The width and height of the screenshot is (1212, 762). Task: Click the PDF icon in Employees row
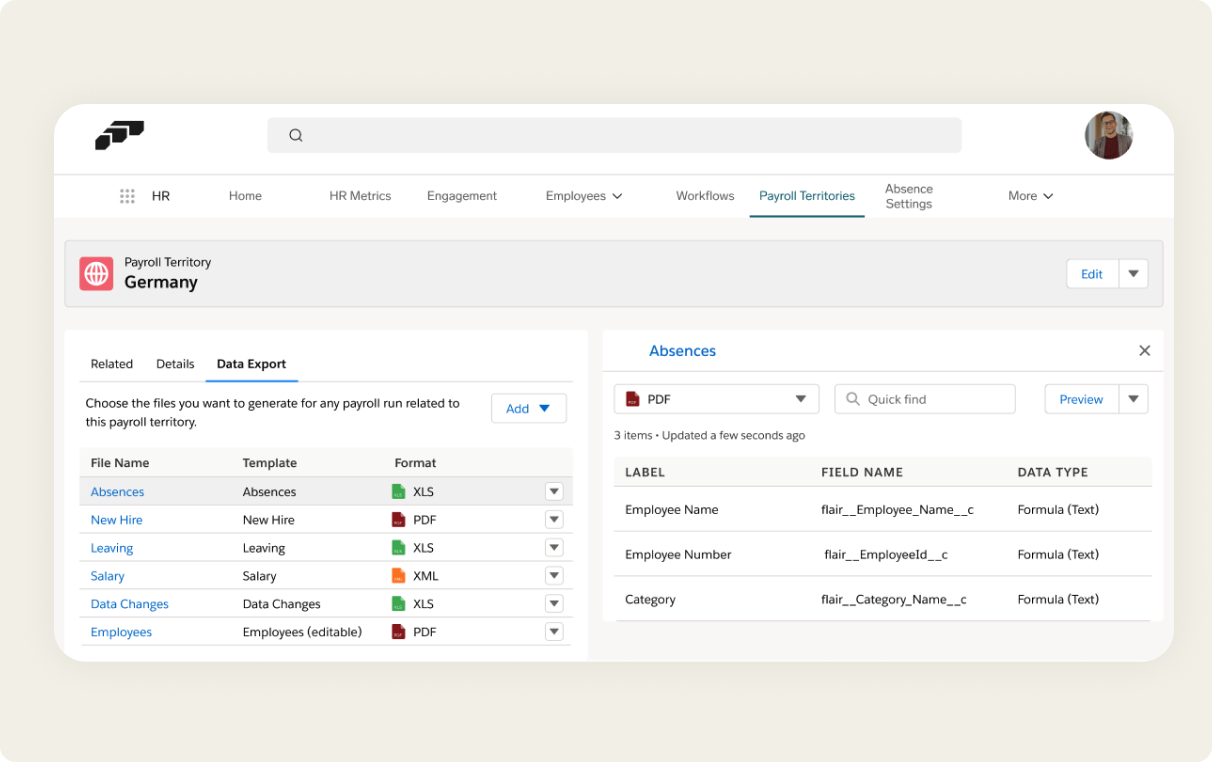point(398,632)
